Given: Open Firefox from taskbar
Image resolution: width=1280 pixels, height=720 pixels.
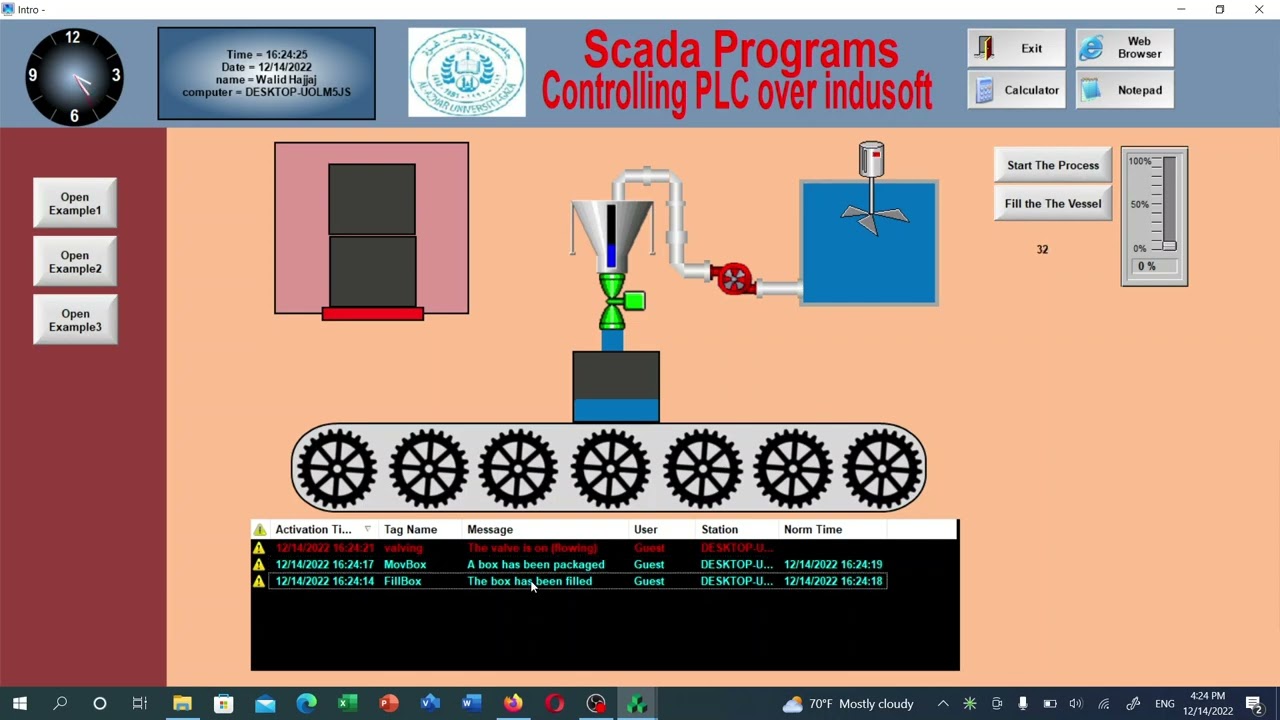Looking at the screenshot, I should point(513,704).
